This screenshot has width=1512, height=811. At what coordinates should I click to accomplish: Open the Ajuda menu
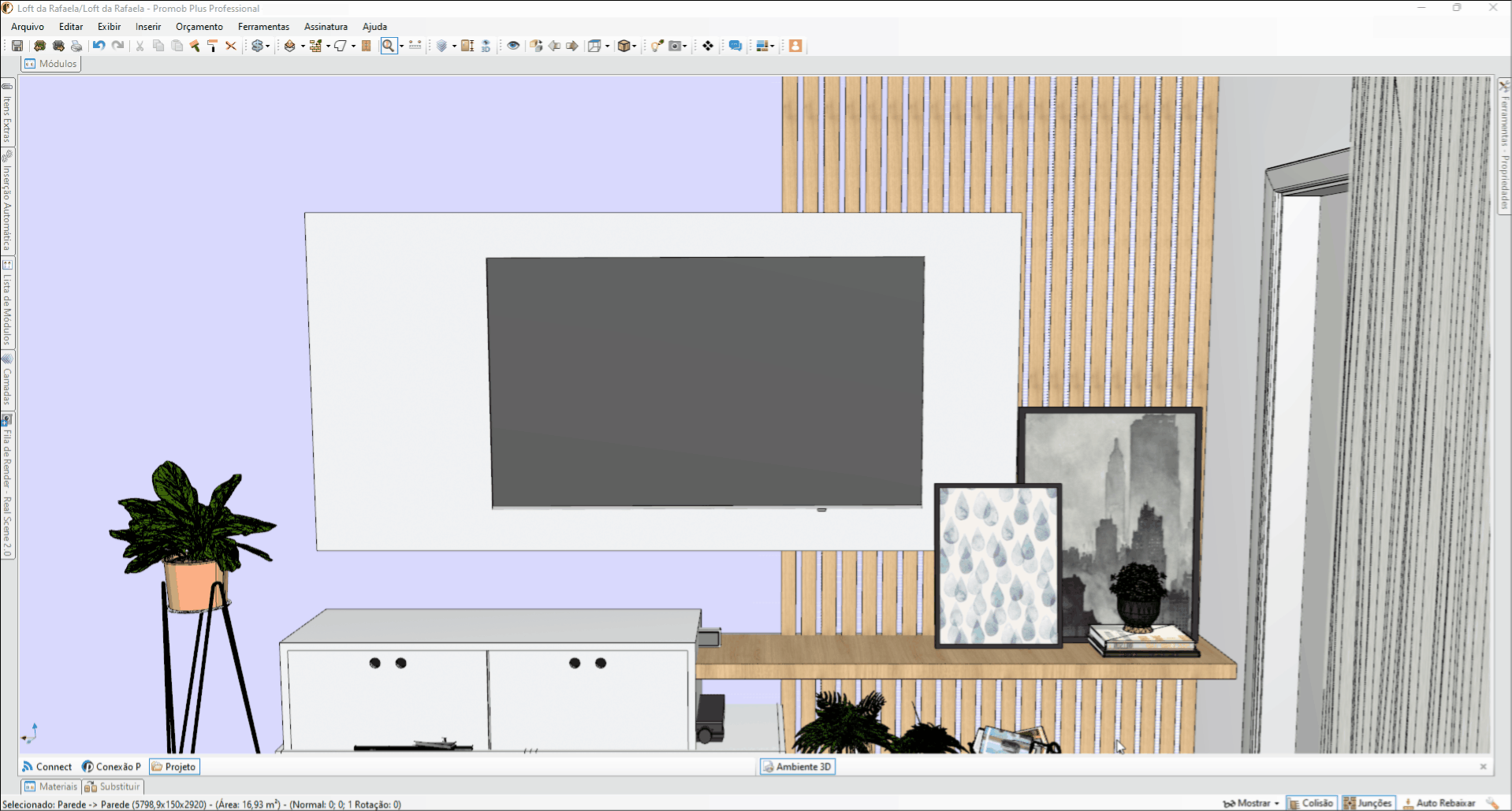374,27
